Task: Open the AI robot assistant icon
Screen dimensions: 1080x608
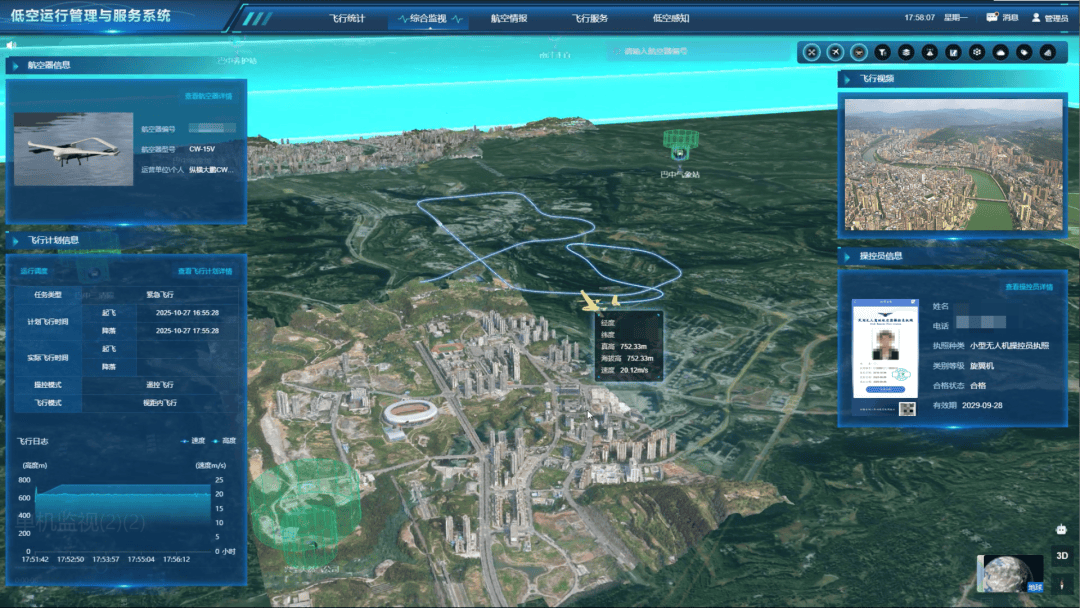Action: (x=1062, y=529)
